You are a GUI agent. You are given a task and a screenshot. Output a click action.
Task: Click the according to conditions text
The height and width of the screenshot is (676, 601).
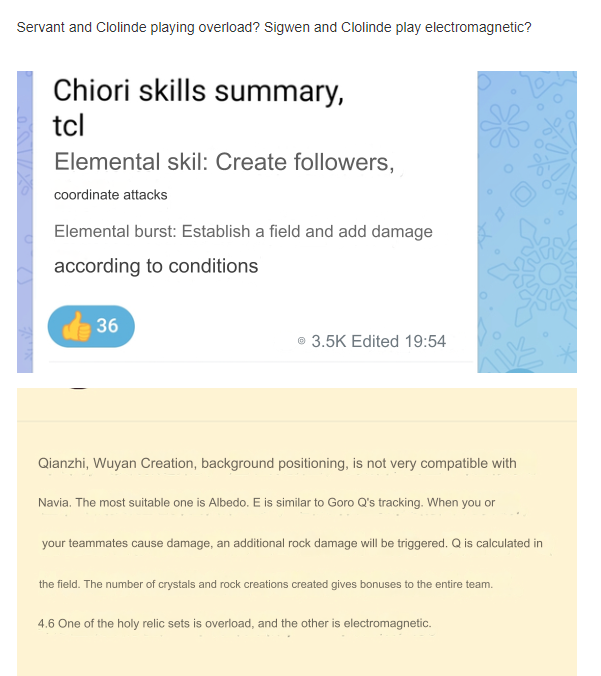click(x=156, y=266)
